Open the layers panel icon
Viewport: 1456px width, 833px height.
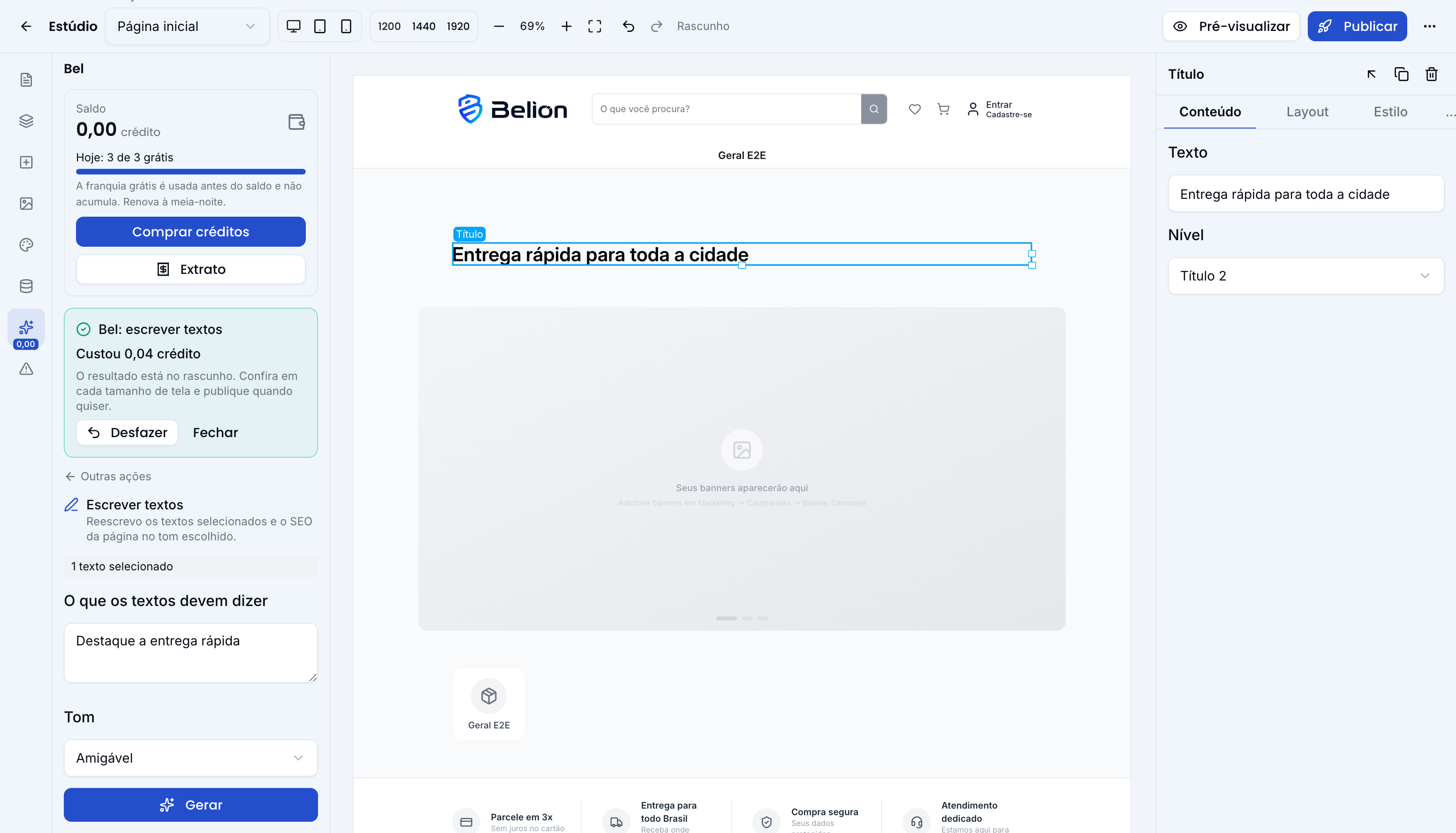26,121
